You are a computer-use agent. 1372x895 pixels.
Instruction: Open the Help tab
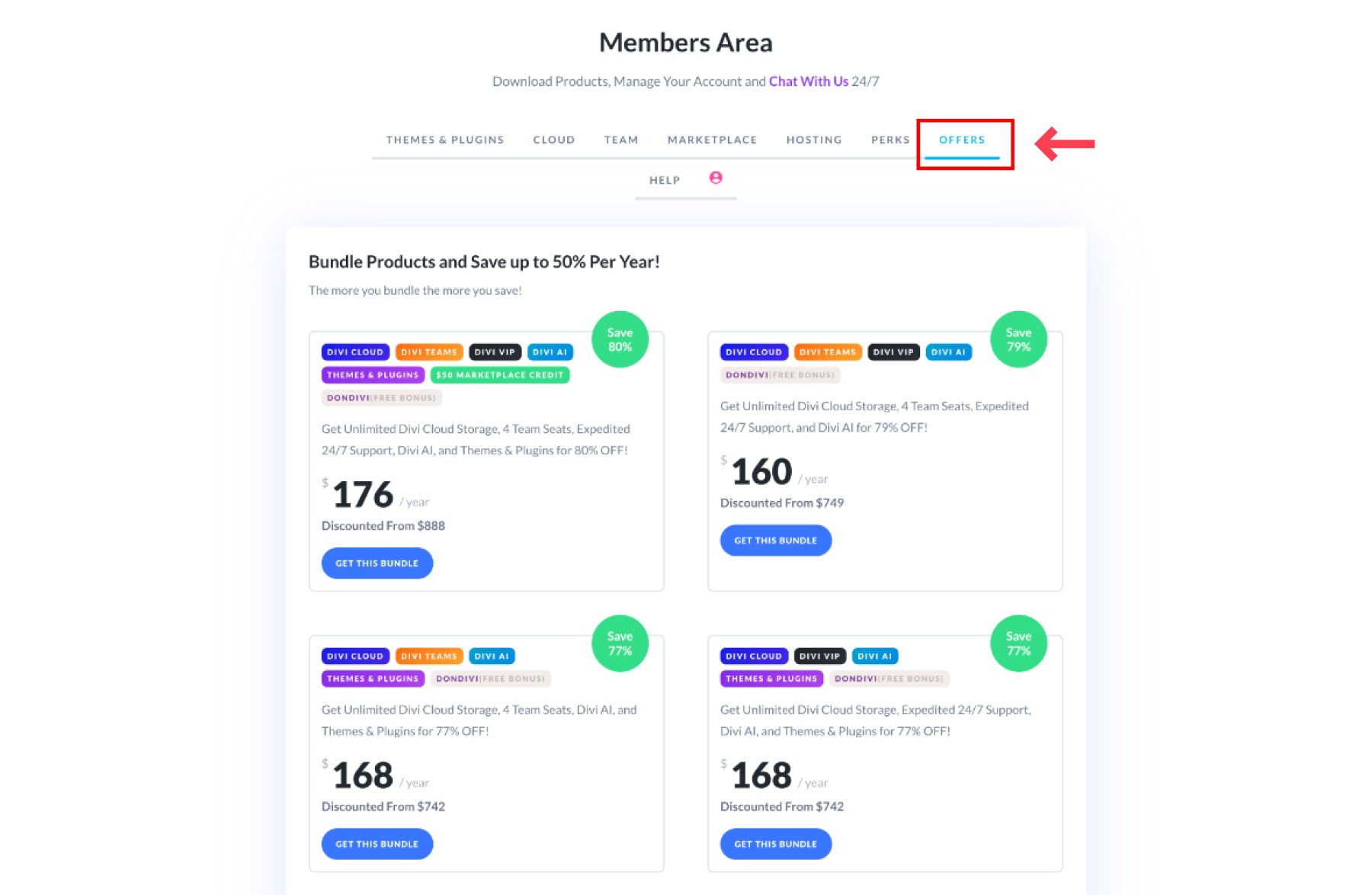[x=664, y=181]
